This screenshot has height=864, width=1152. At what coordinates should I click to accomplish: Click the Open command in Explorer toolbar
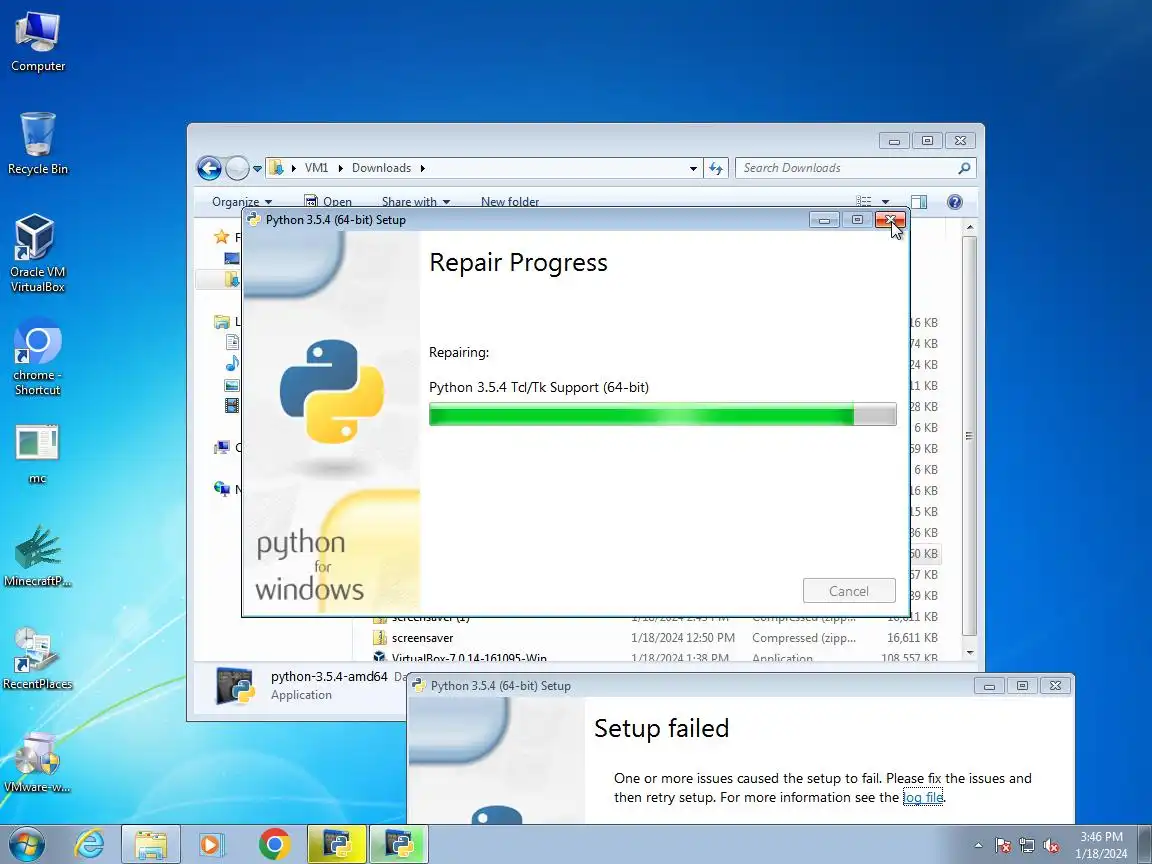tap(328, 201)
